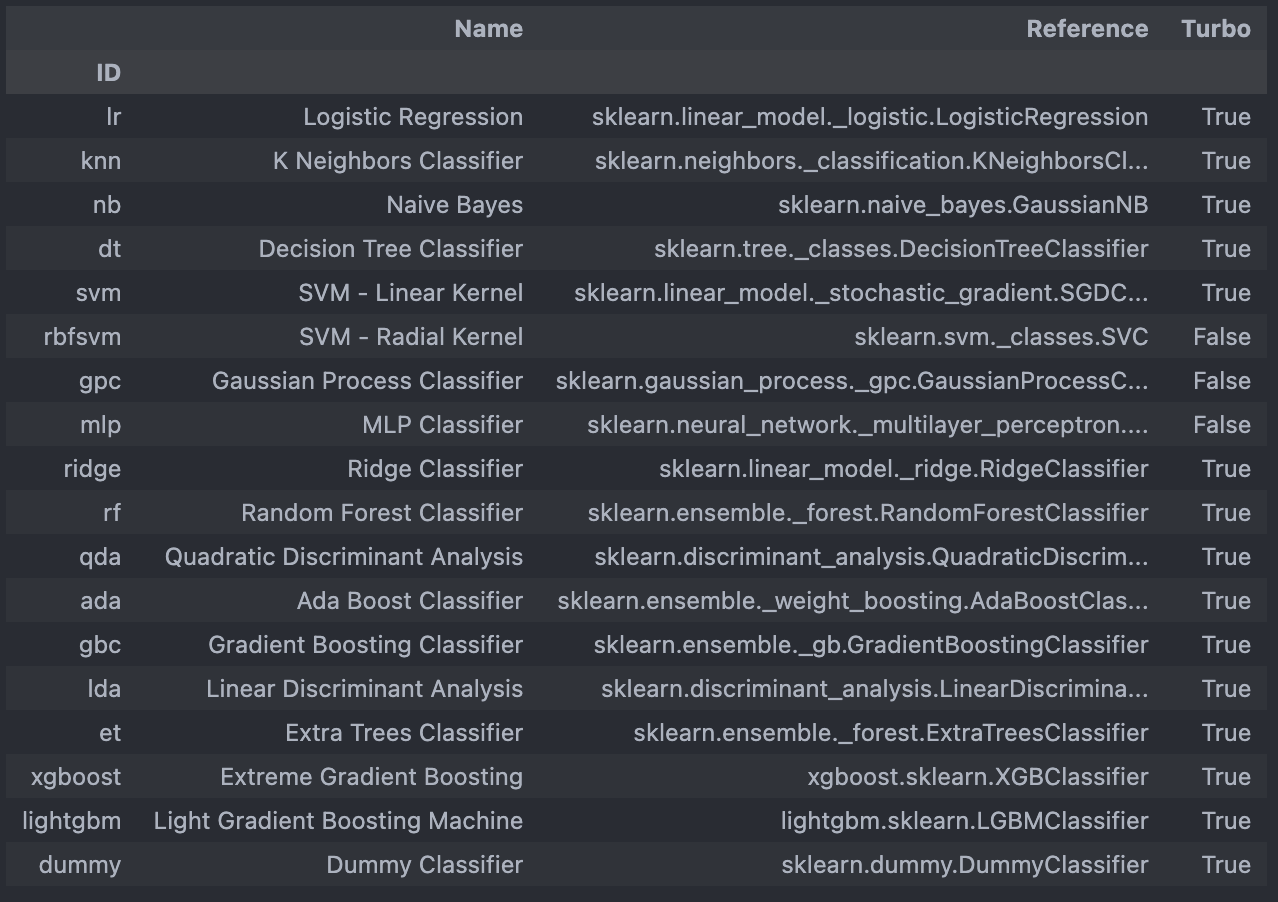Click the Turbo column header
Image resolution: width=1278 pixels, height=902 pixels.
click(1215, 29)
